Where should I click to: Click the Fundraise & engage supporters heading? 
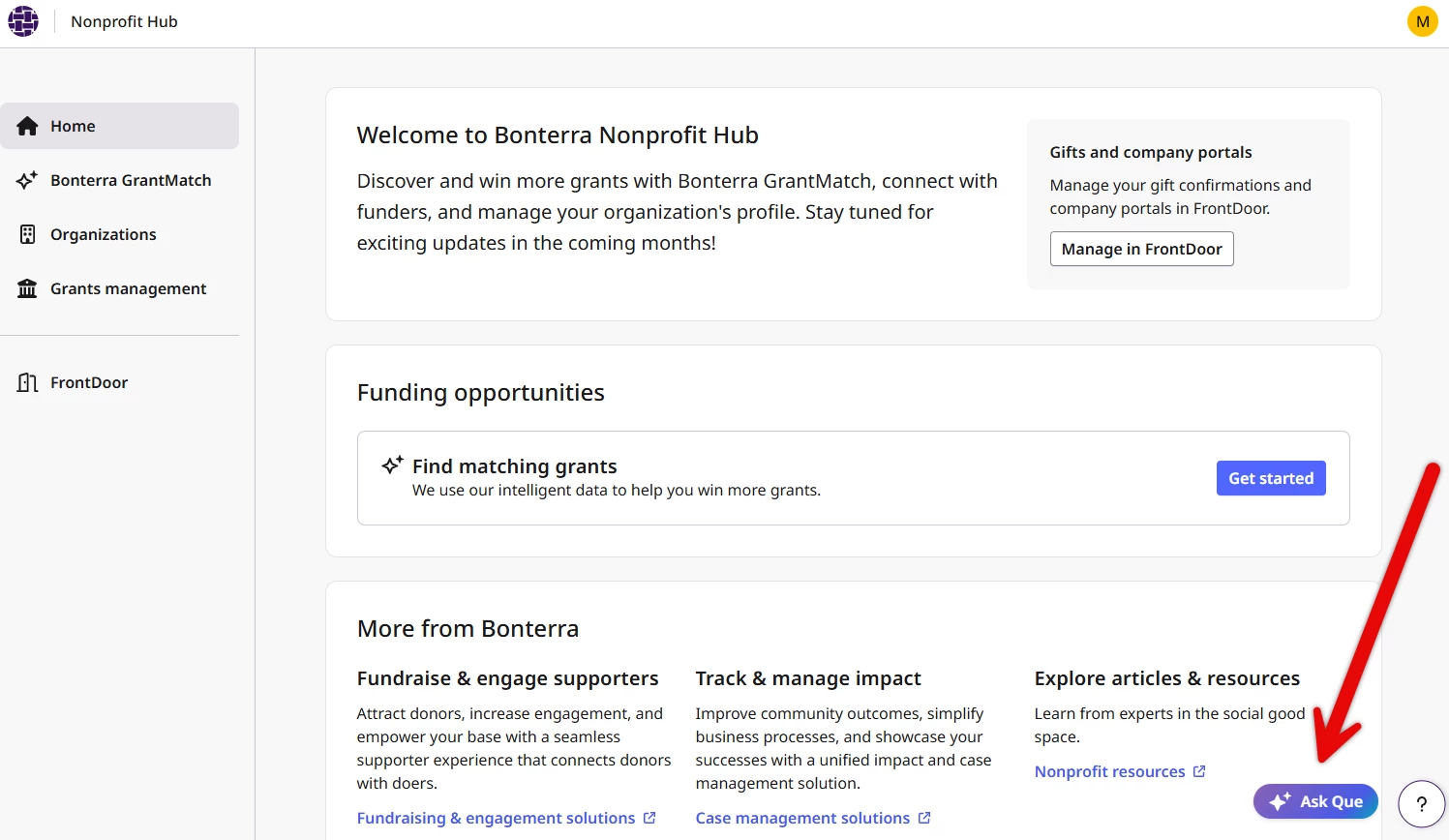[507, 678]
